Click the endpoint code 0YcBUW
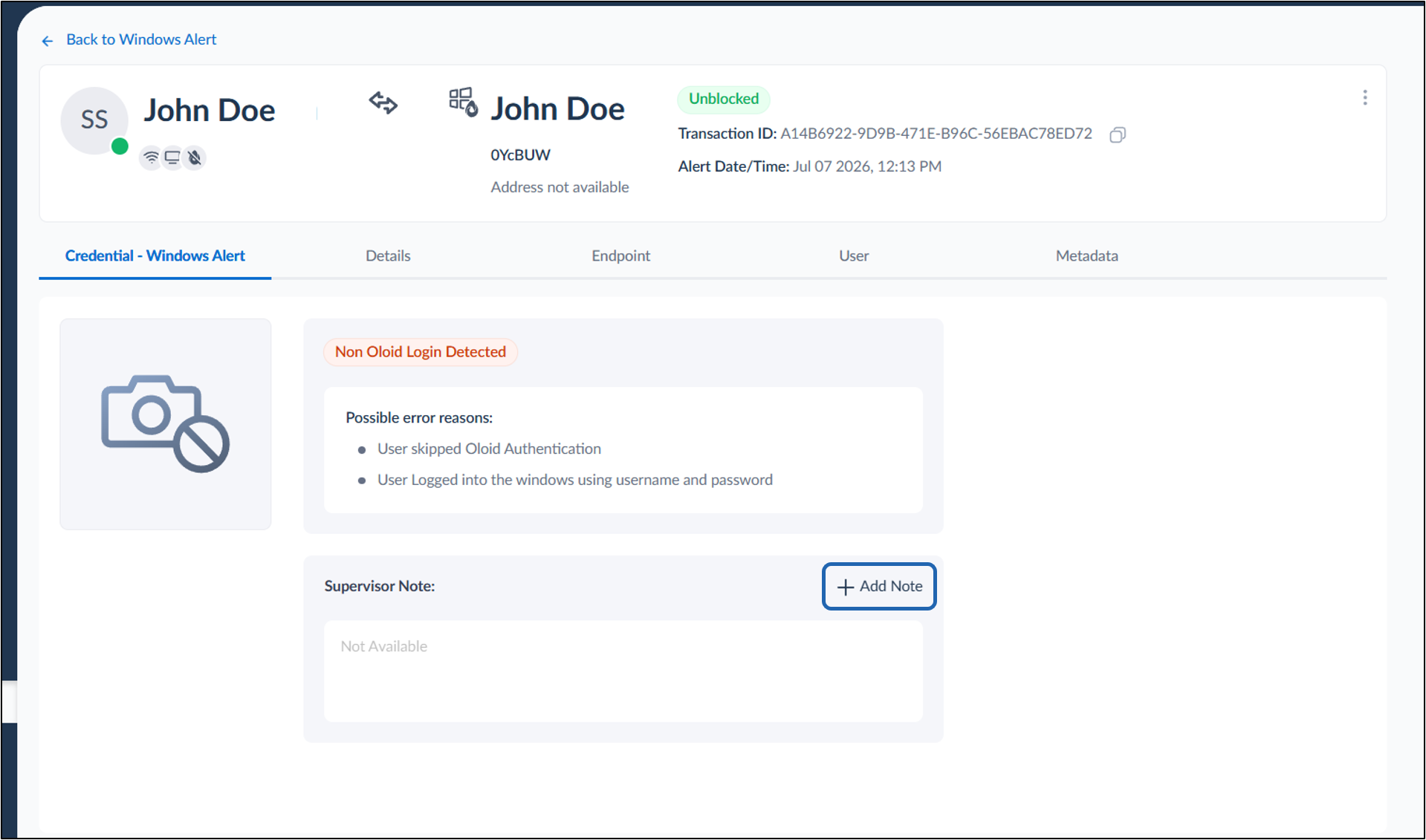 coord(520,155)
